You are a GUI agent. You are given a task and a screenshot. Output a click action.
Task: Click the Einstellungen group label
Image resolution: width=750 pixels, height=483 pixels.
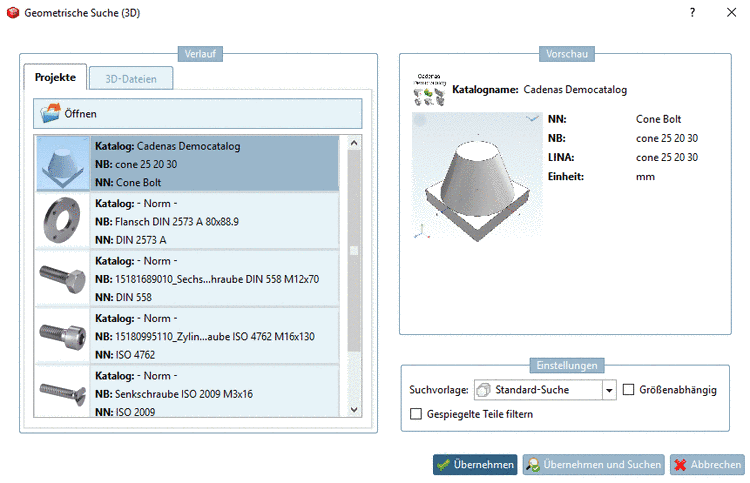click(567, 365)
